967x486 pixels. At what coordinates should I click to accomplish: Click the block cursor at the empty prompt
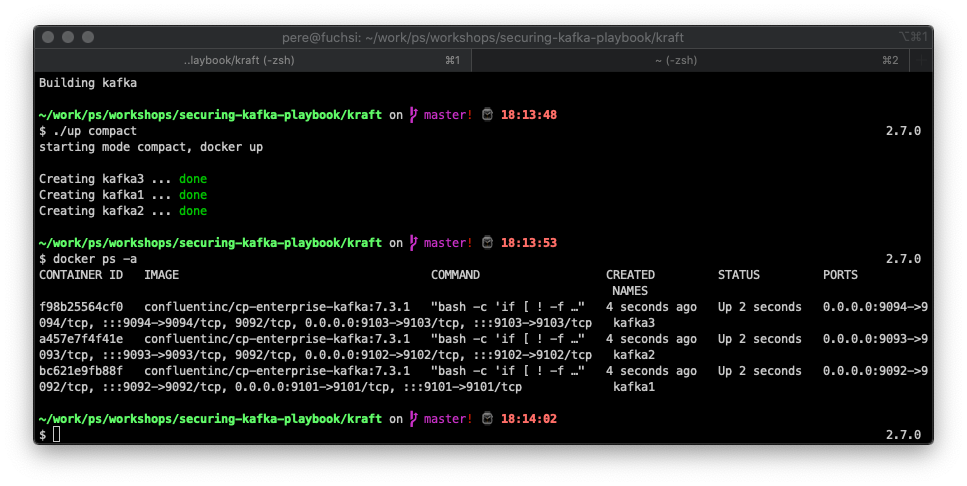coord(57,435)
